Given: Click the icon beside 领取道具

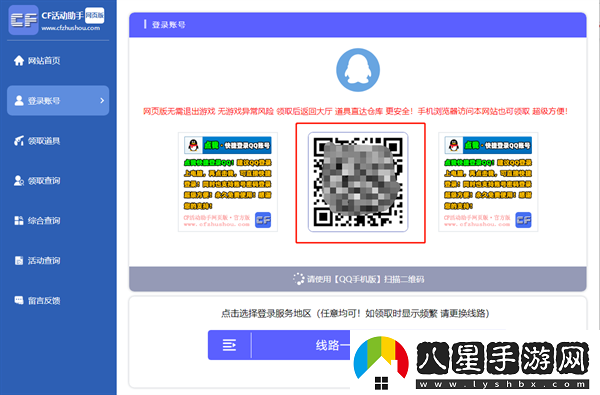Looking at the screenshot, I should pos(19,141).
